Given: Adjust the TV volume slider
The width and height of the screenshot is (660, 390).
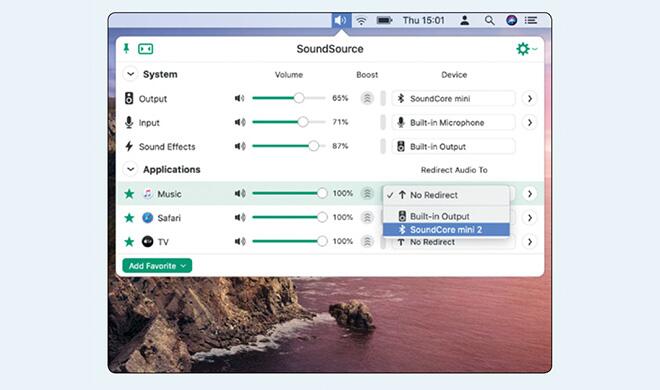Looking at the screenshot, I should (290, 241).
